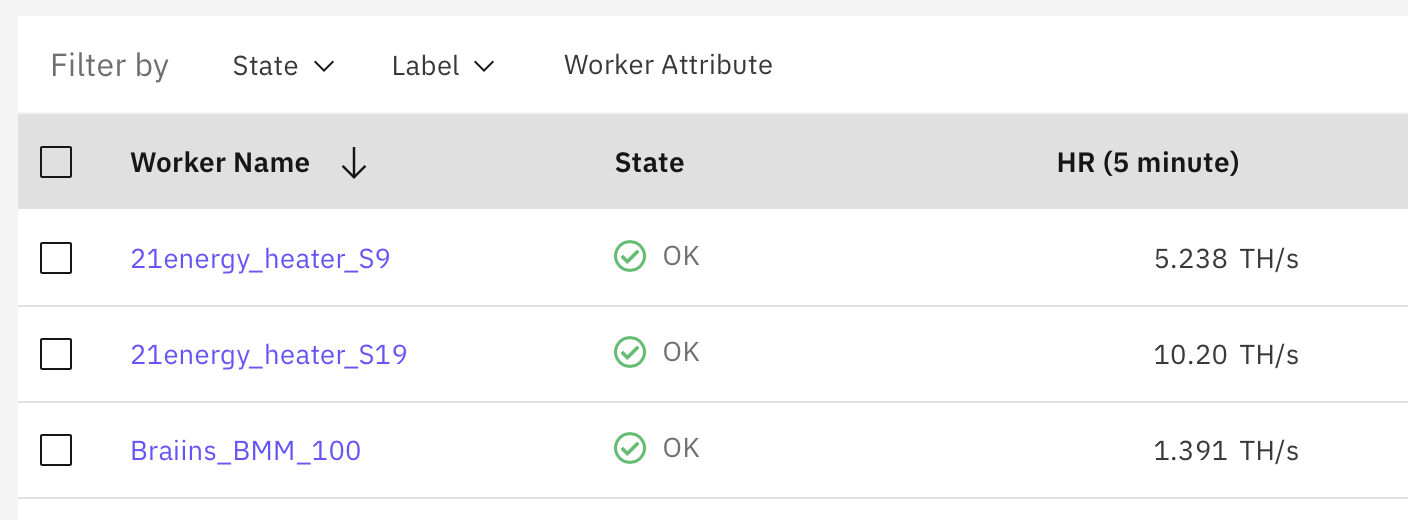The height and width of the screenshot is (520, 1408).
Task: Click the green OK checkmark for 21energy_heater_S9
Action: [x=629, y=257]
